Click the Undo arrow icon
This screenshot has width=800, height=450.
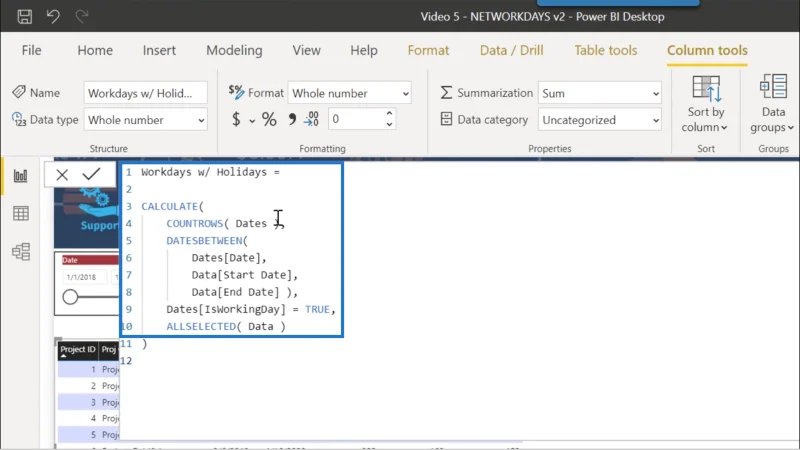coord(53,16)
